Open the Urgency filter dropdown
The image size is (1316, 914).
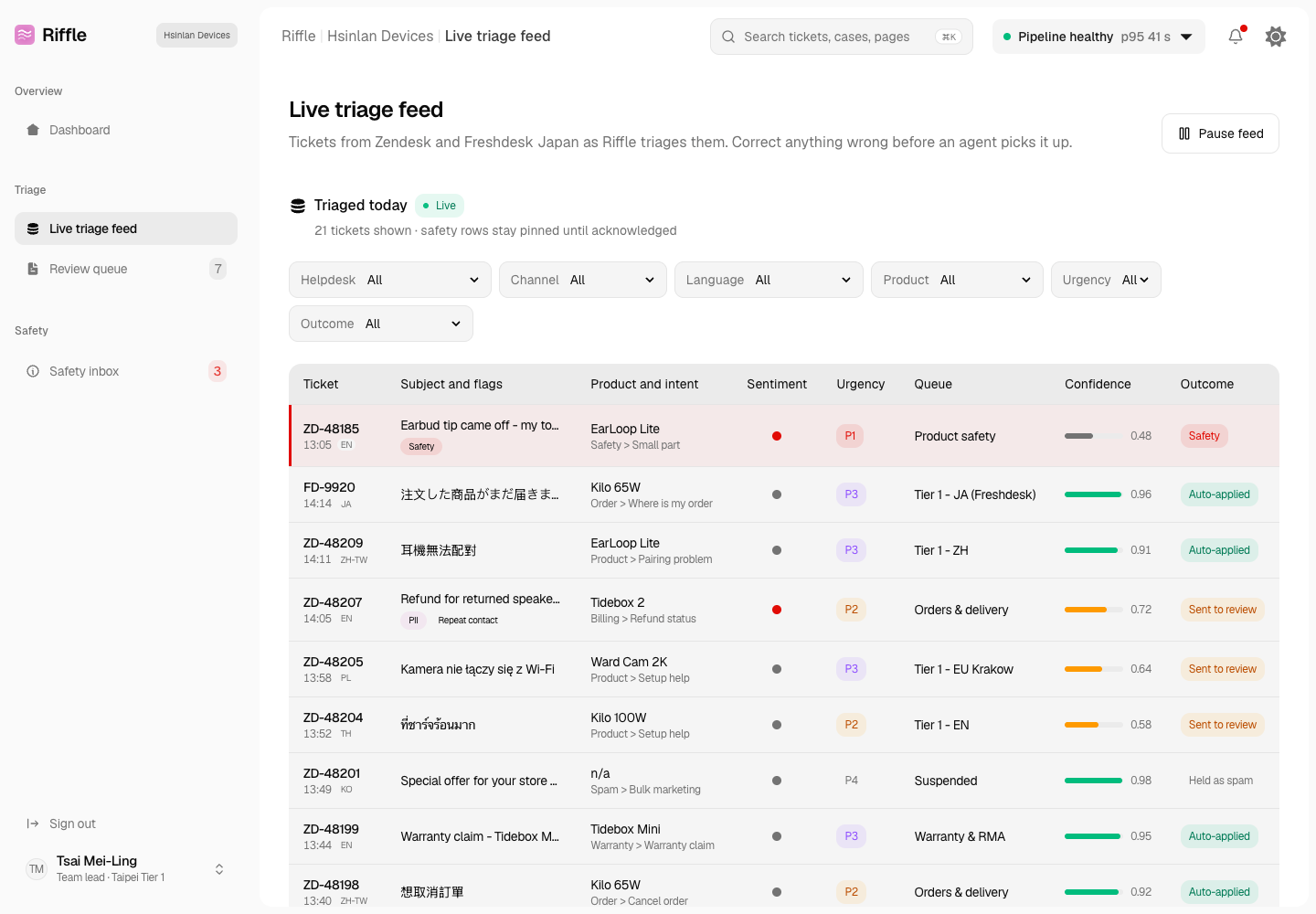pyautogui.click(x=1106, y=280)
